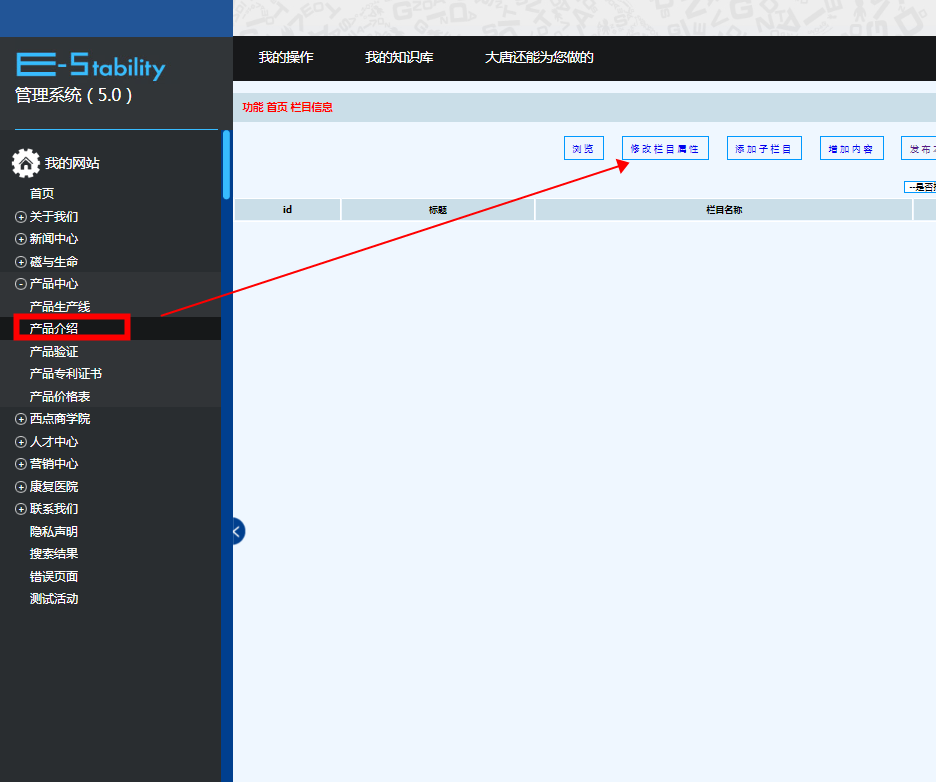936x782 pixels.
Task: Click the 添加子栏目 button
Action: pos(764,148)
